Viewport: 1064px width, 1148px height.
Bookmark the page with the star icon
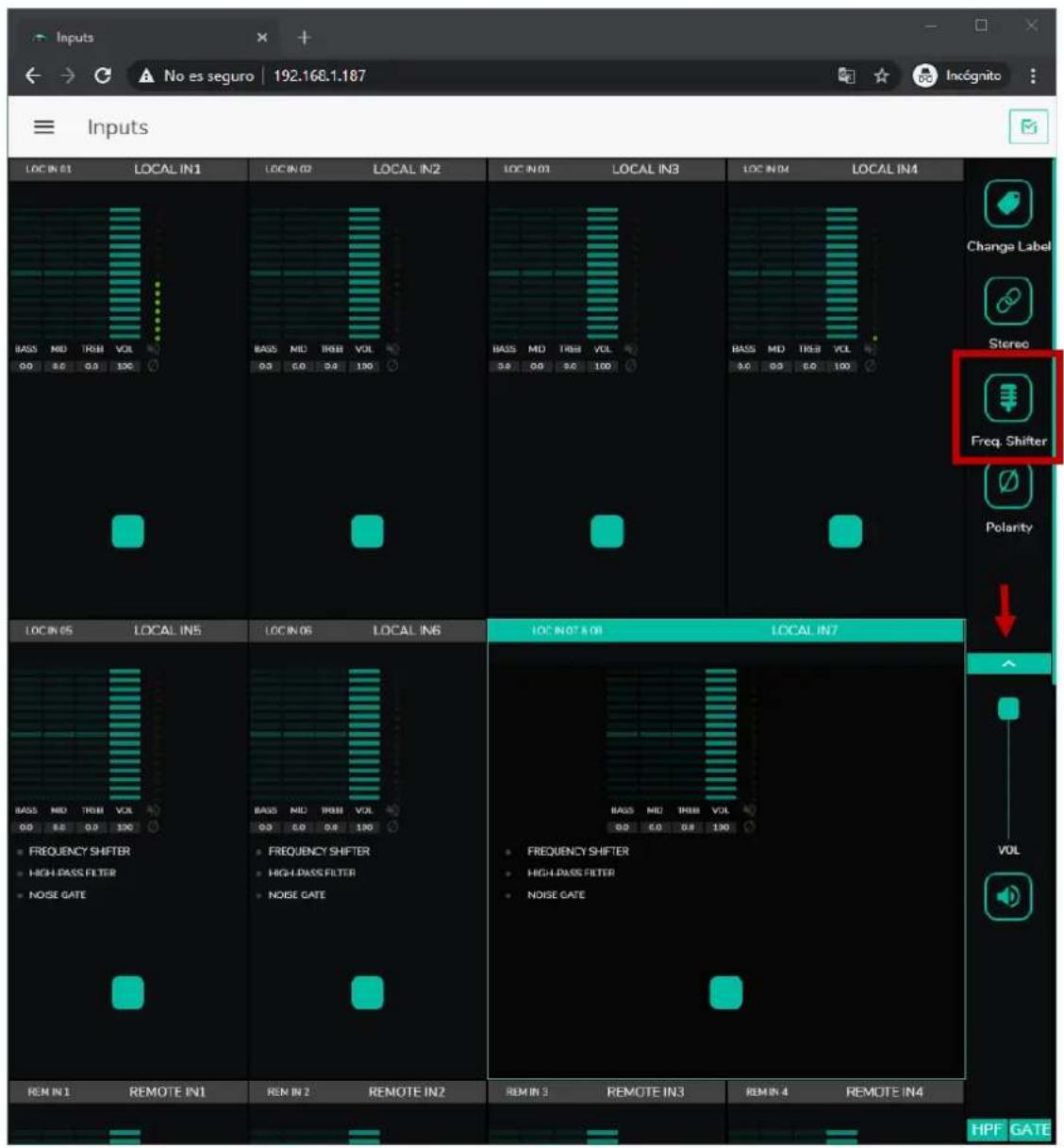pyautogui.click(x=881, y=75)
